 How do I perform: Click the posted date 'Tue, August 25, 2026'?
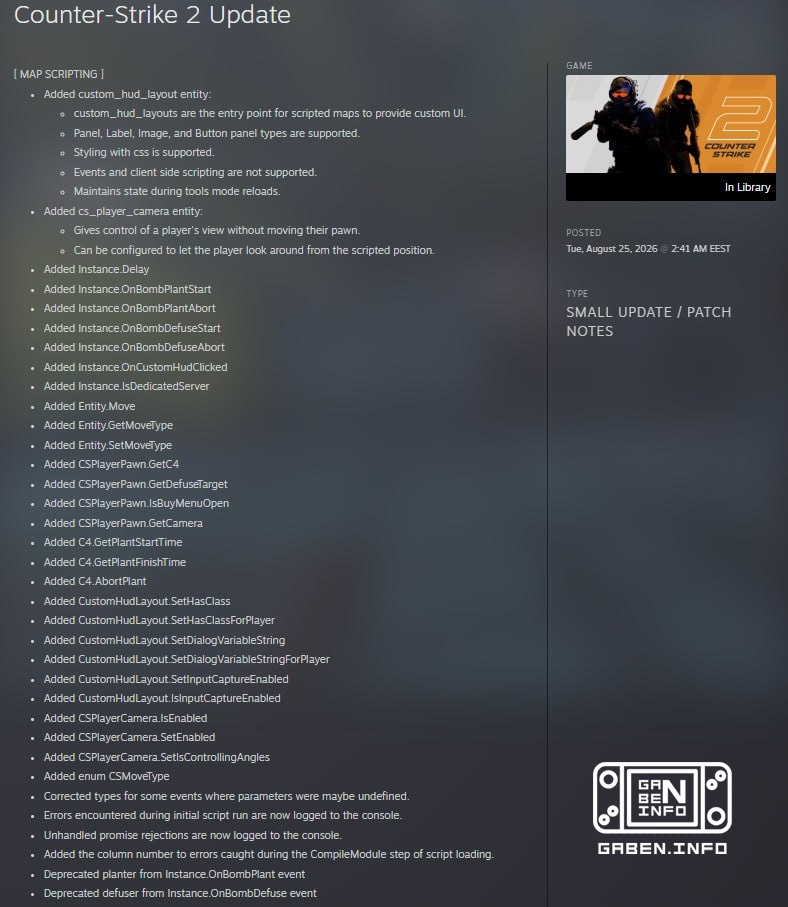[x=612, y=249]
